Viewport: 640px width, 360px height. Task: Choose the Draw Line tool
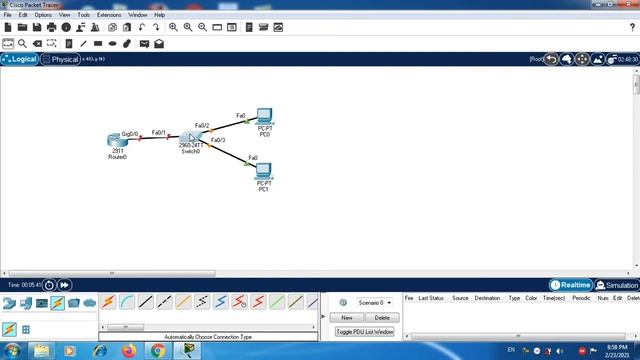click(83, 44)
